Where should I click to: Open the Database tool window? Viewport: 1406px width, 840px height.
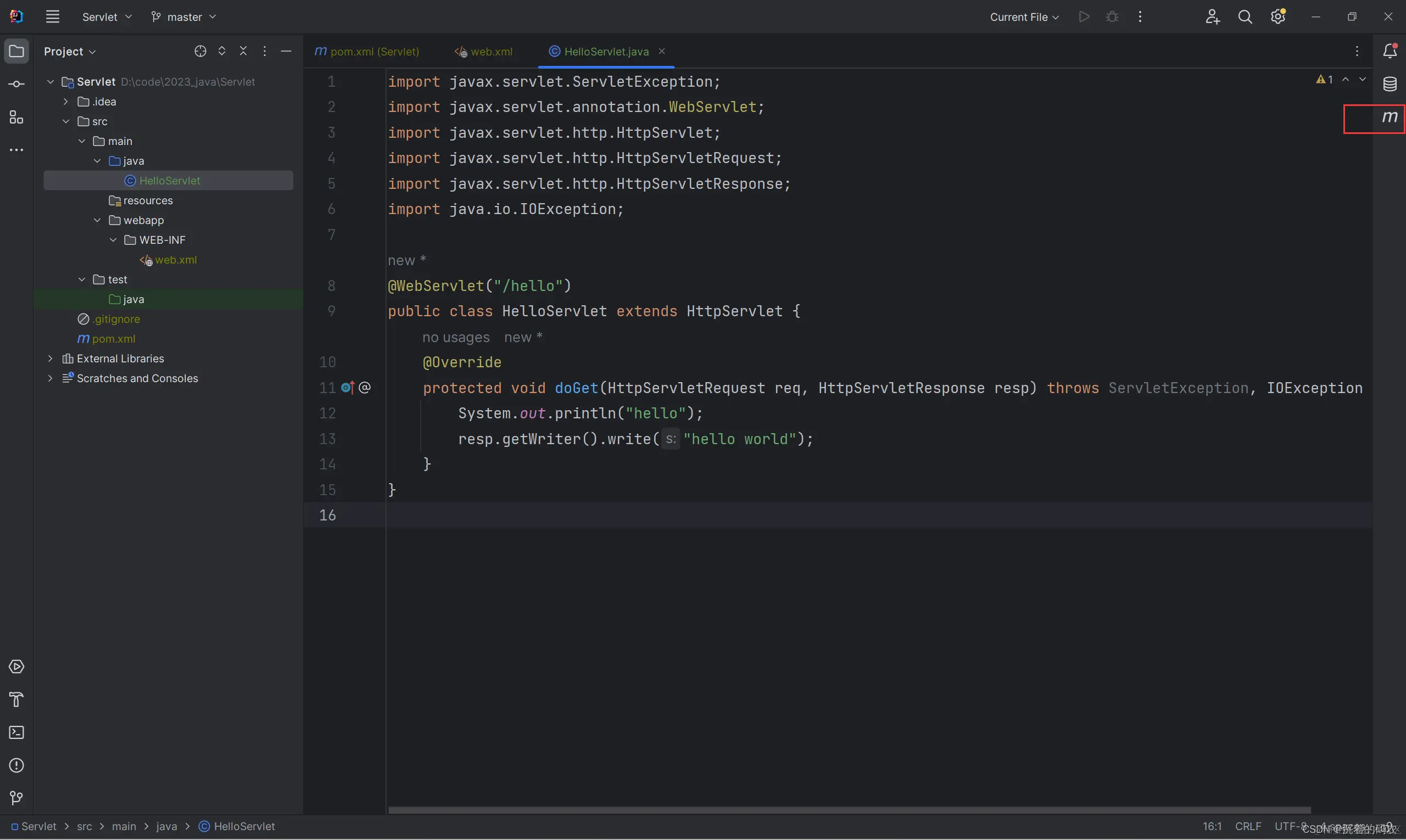pos(1389,85)
